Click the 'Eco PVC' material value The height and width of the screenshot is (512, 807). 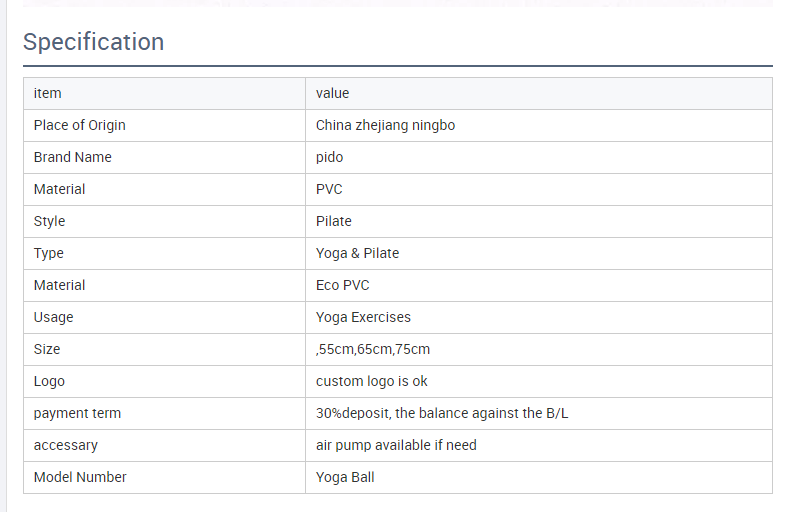coord(343,285)
